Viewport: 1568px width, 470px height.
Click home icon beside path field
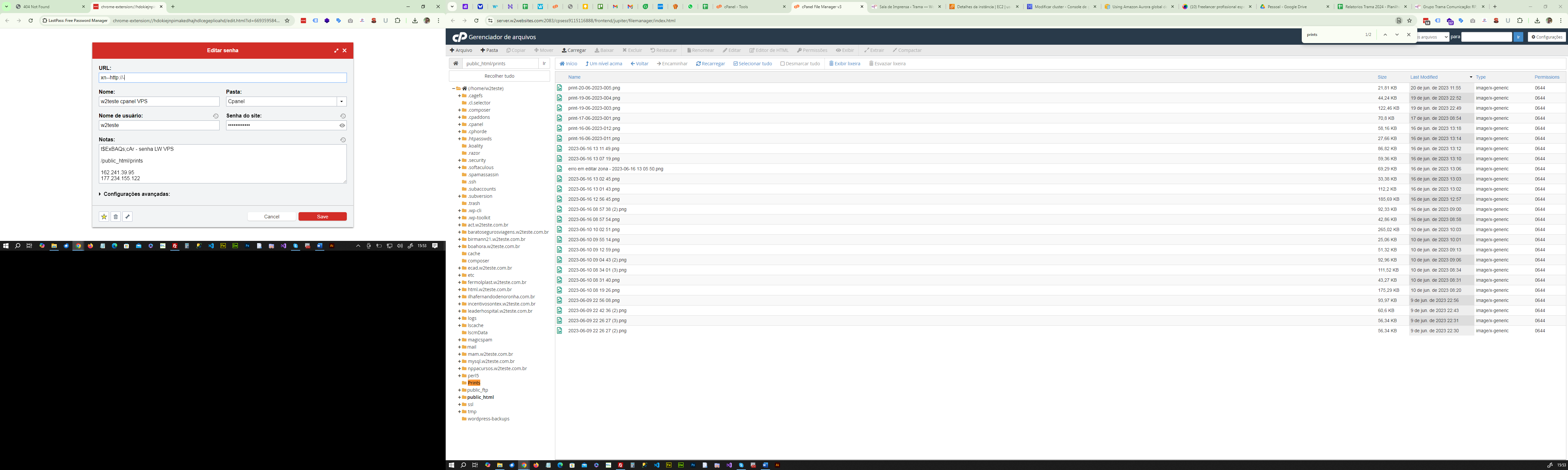click(455, 64)
